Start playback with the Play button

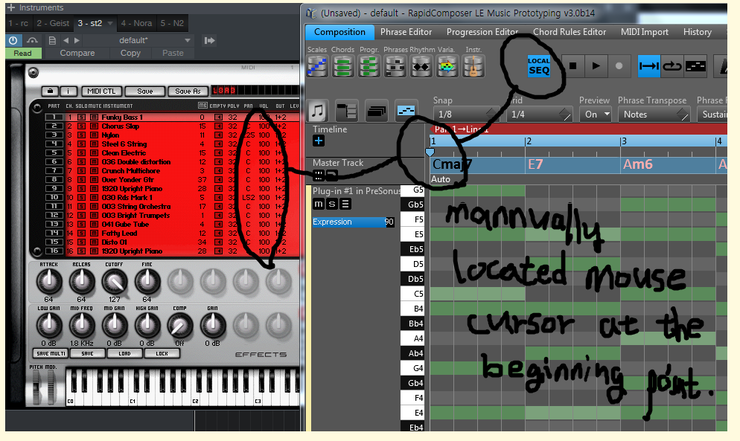[596, 66]
